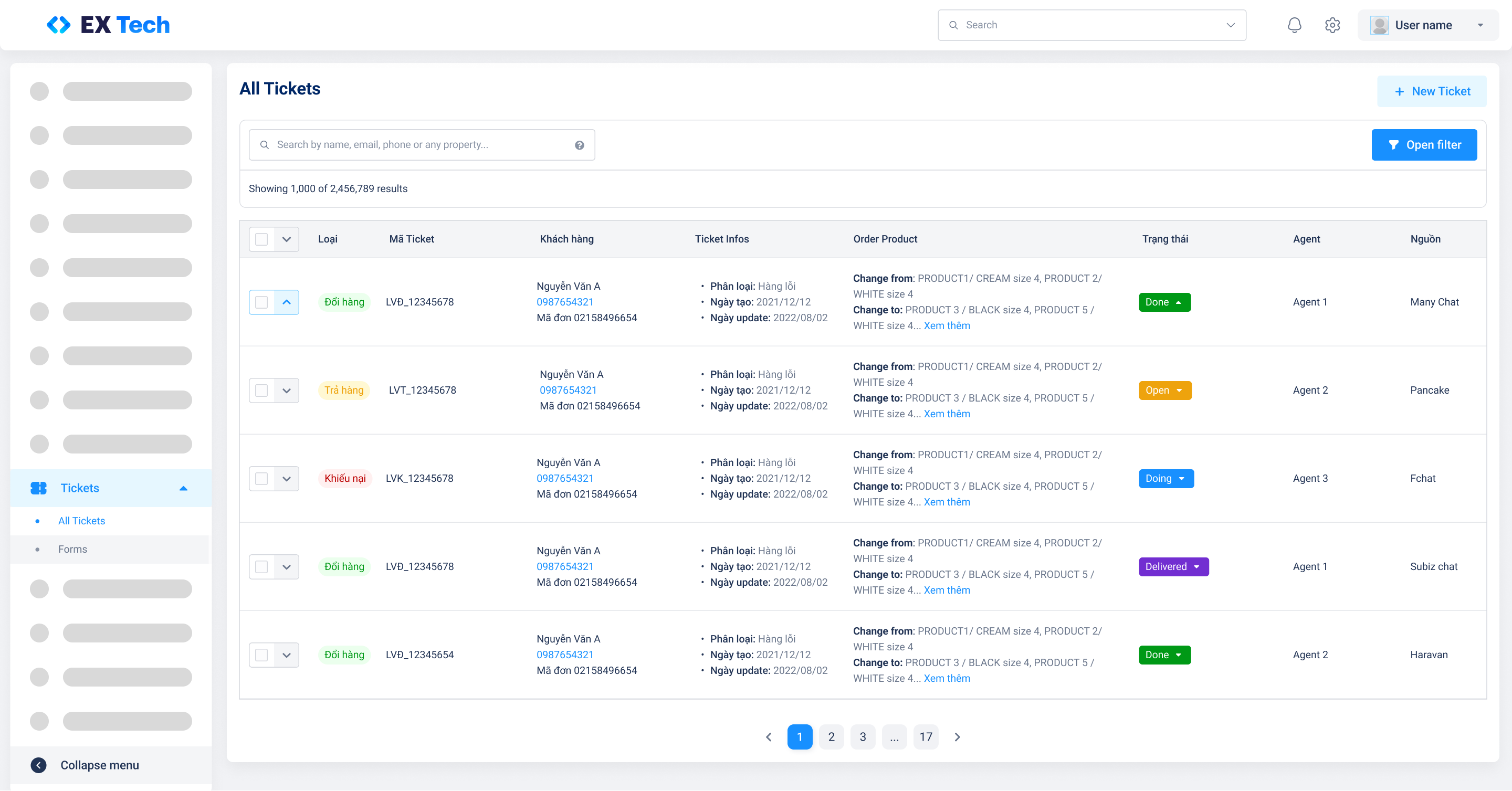Toggle the select-all checkbox in table header
This screenshot has width=1512, height=791.
262,239
